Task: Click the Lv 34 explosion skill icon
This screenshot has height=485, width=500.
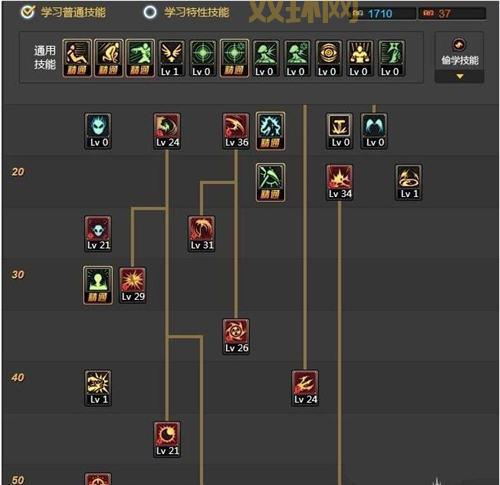Action: [340, 182]
